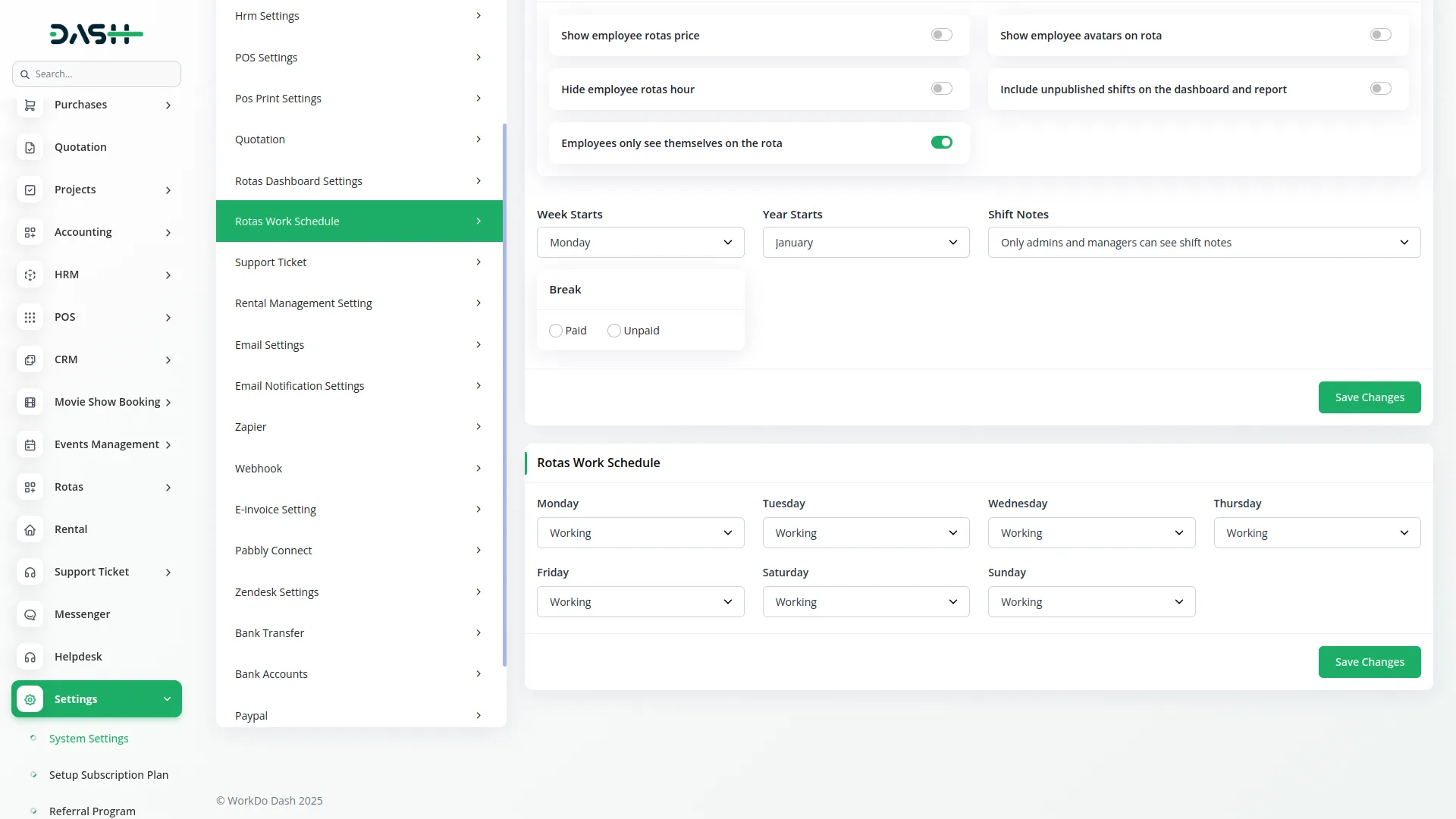Click the Events Management calendar icon

pos(30,445)
